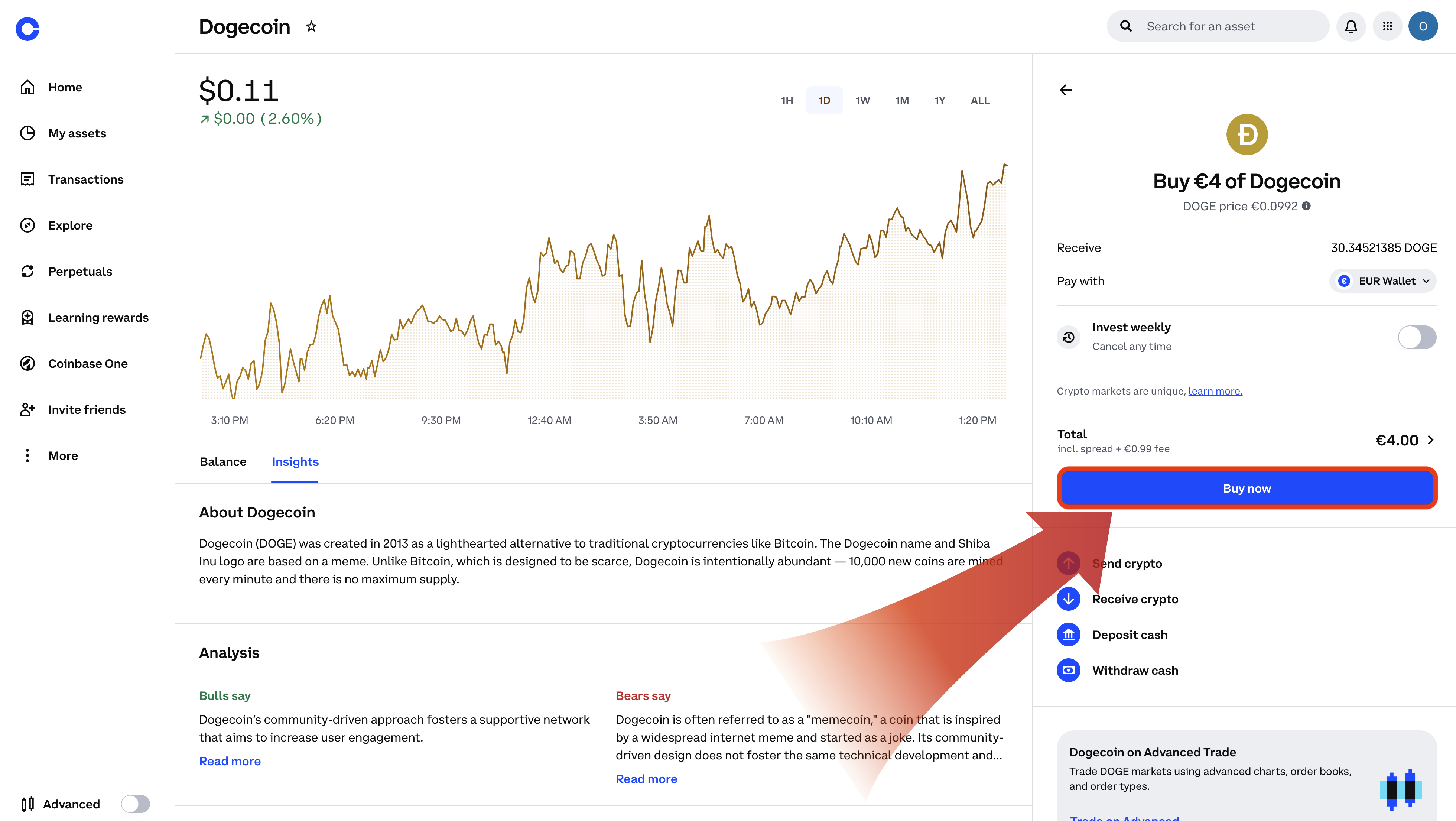
Task: Switch to the Balance tab
Action: click(x=223, y=462)
